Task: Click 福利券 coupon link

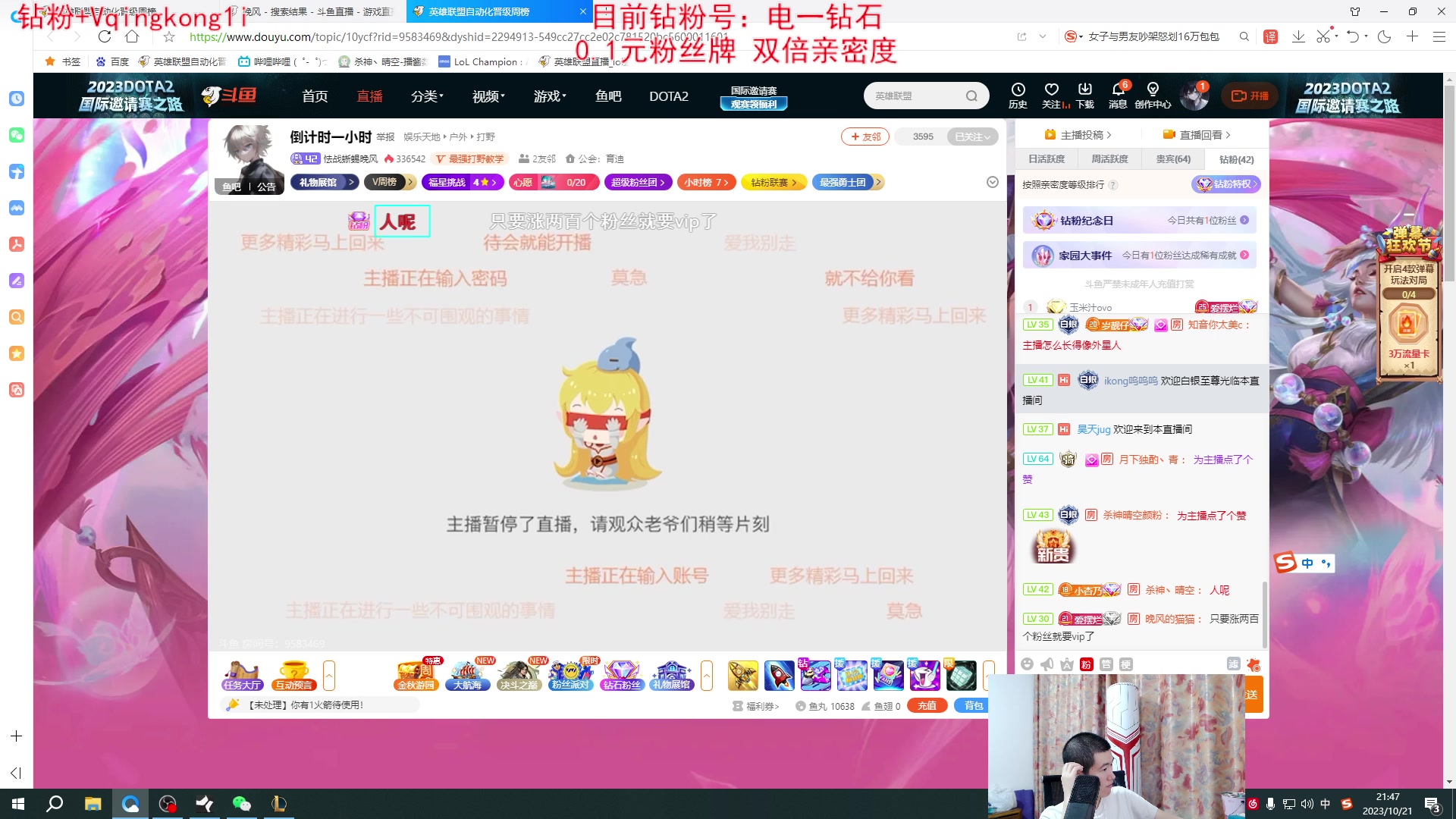Action: click(756, 706)
